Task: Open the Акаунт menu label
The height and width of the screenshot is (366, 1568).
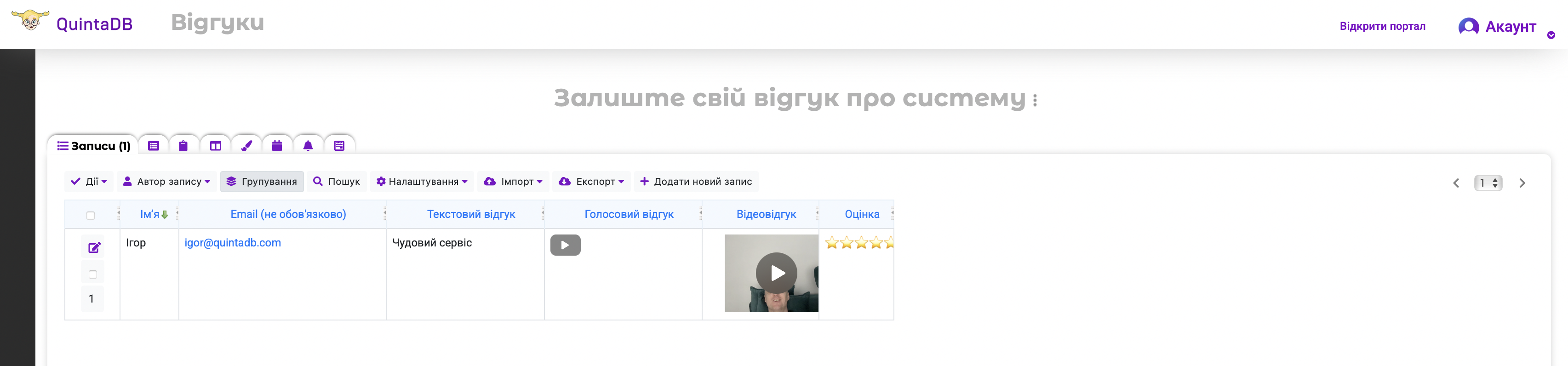Action: [x=1510, y=27]
